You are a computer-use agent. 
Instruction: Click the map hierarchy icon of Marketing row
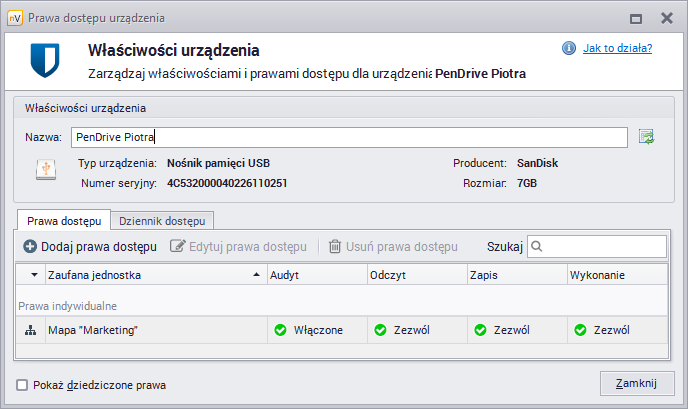click(x=30, y=330)
